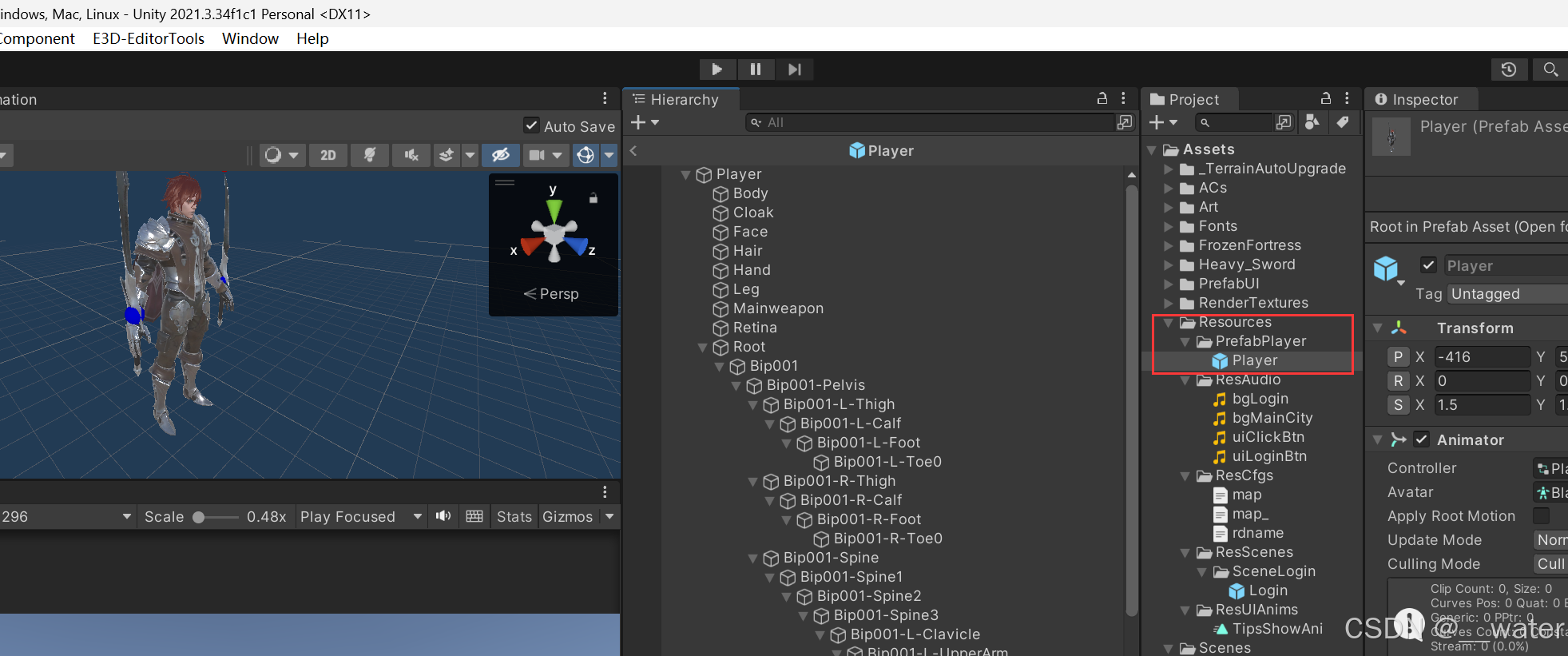Image resolution: width=1568 pixels, height=656 pixels.
Task: Select the Cloak object in Hierarchy
Action: click(752, 213)
